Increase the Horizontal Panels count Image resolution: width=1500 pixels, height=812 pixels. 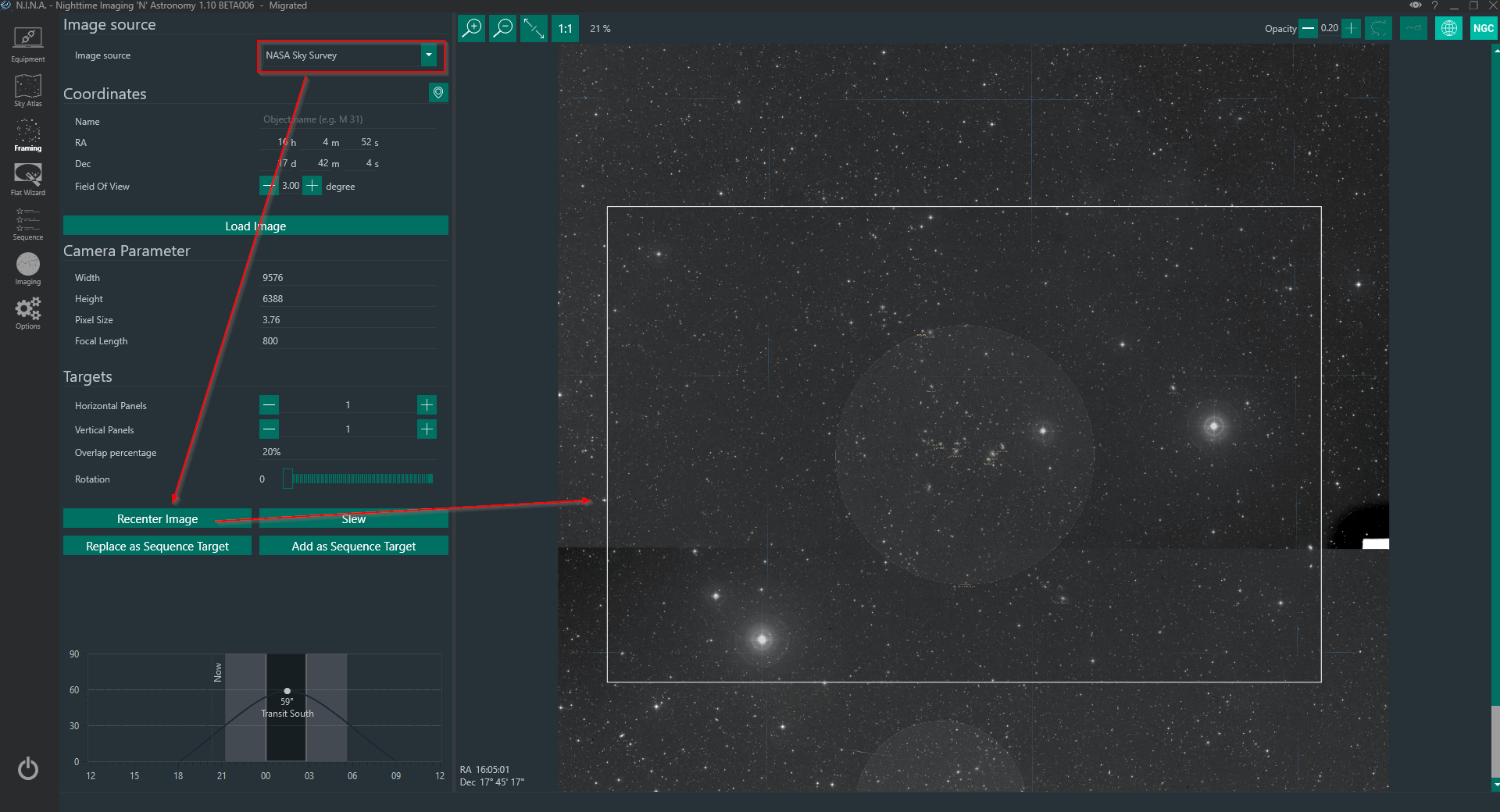coord(427,404)
